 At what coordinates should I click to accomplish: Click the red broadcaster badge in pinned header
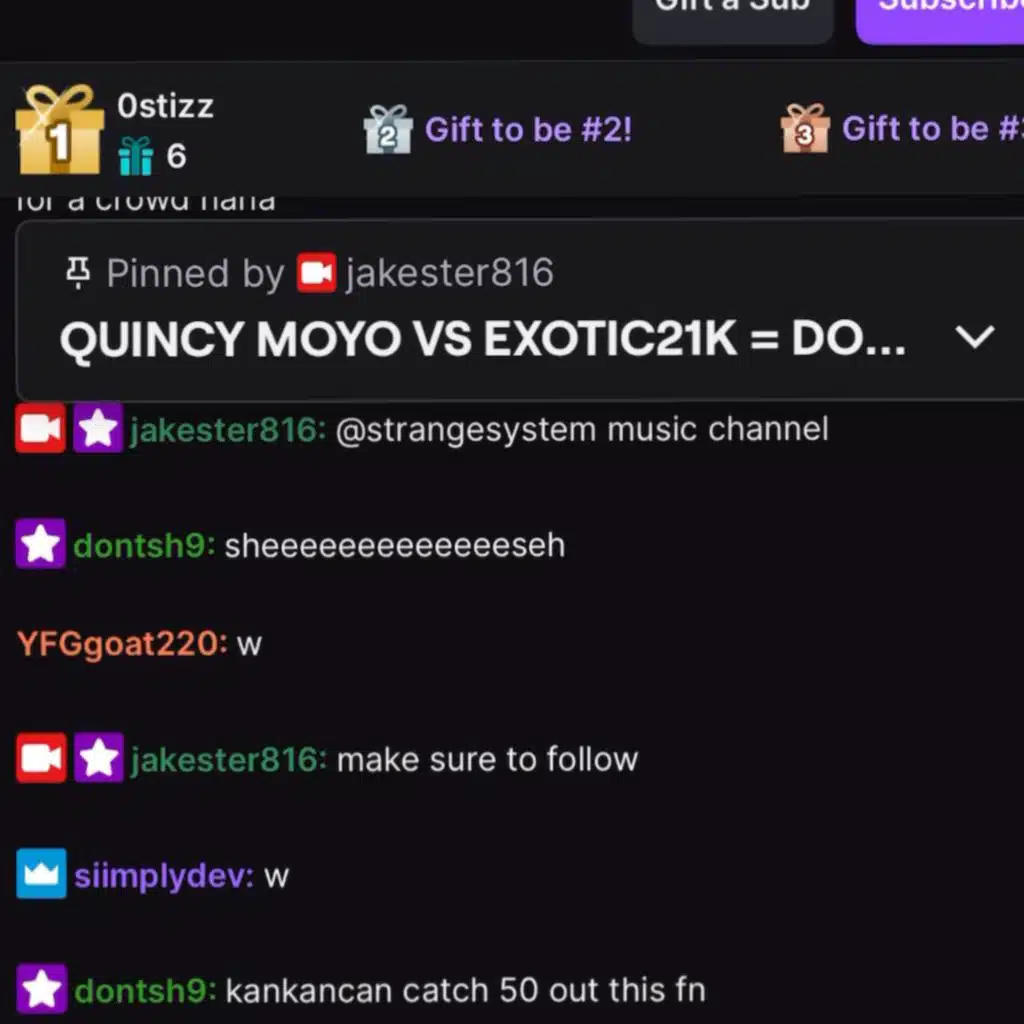[317, 272]
